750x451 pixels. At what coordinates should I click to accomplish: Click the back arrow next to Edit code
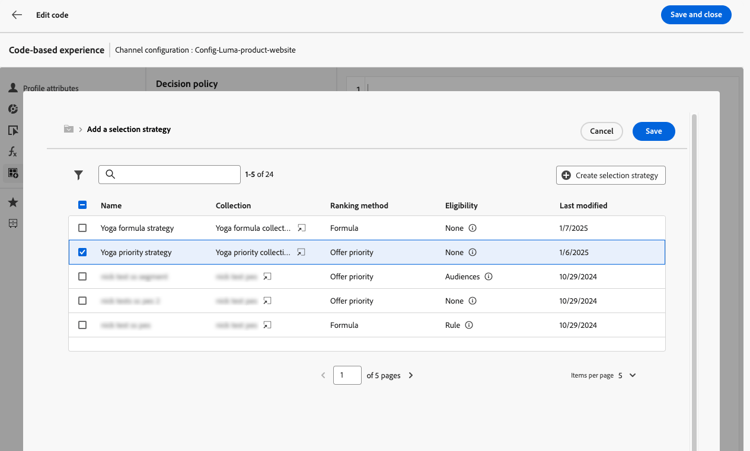pyautogui.click(x=17, y=15)
